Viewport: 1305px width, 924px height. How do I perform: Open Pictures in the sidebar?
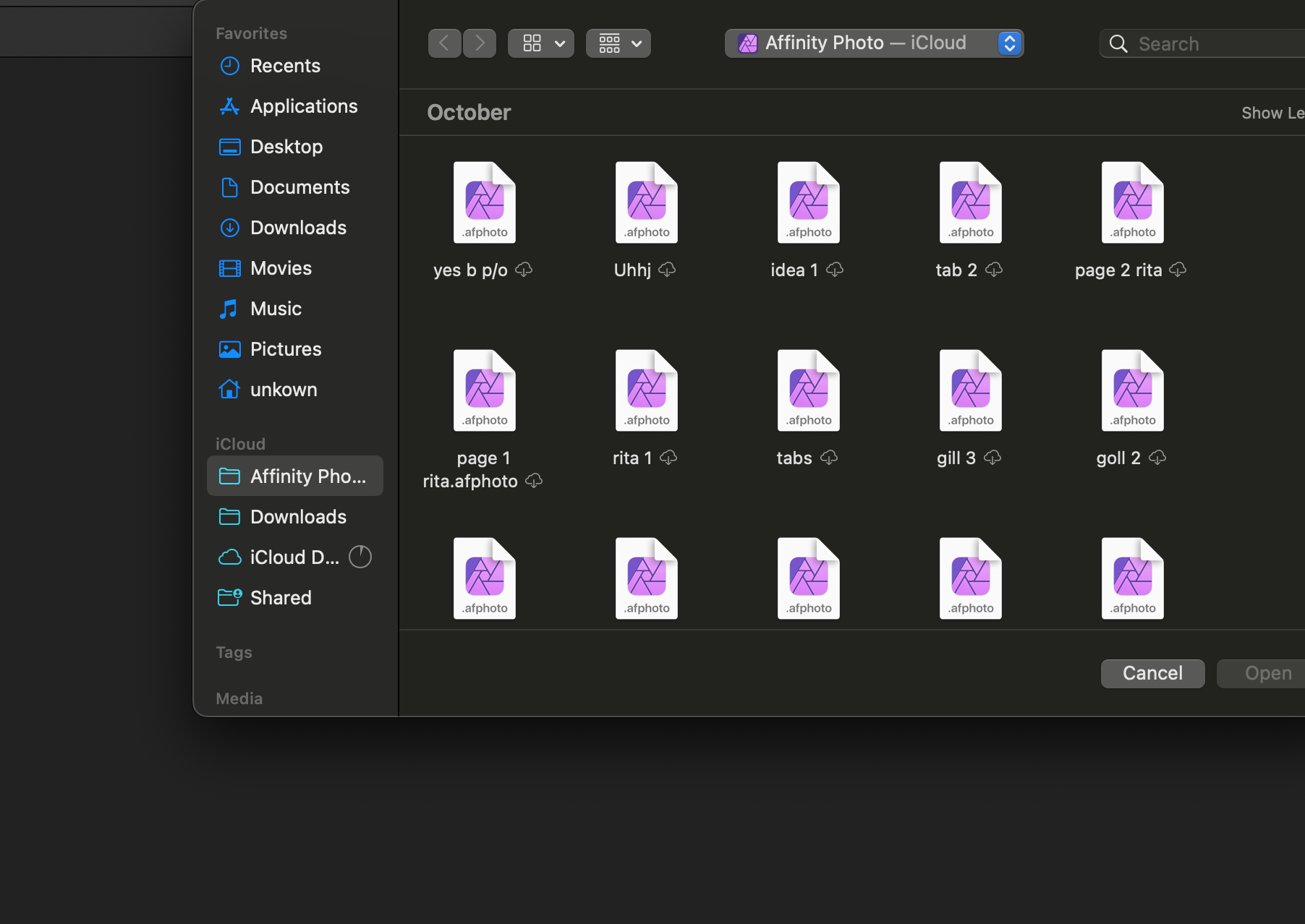point(294,349)
